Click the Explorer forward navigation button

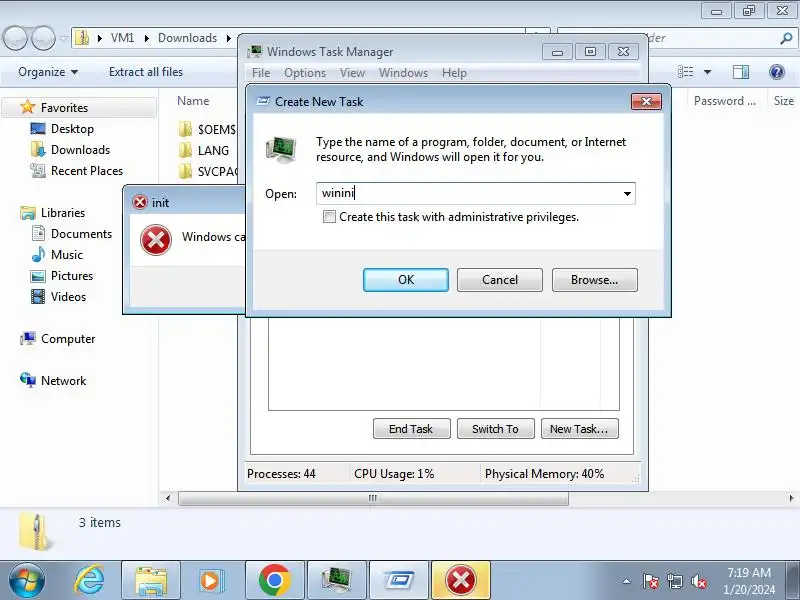point(44,38)
